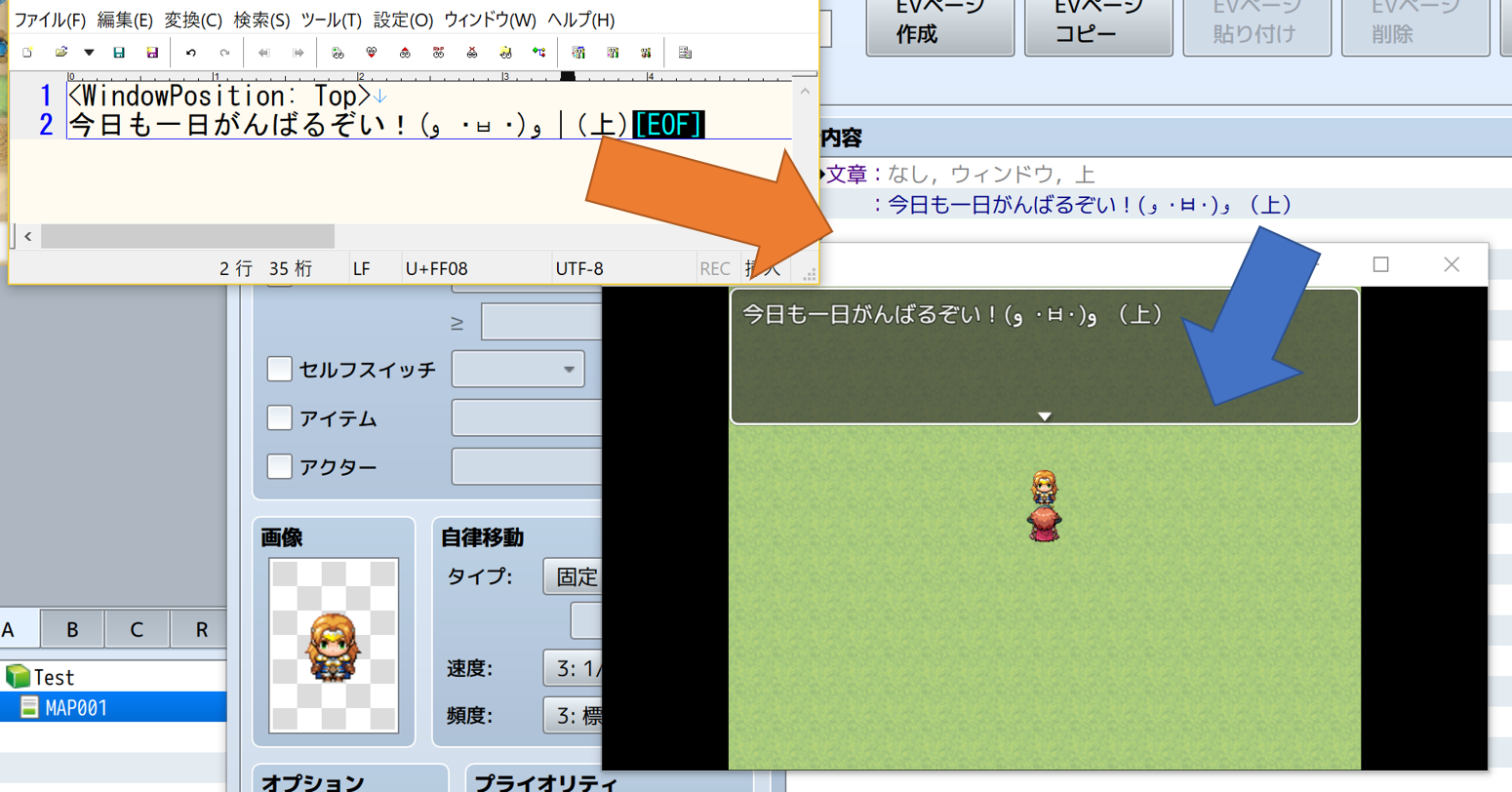
Task: Open the ツール(T) menu
Action: click(331, 20)
